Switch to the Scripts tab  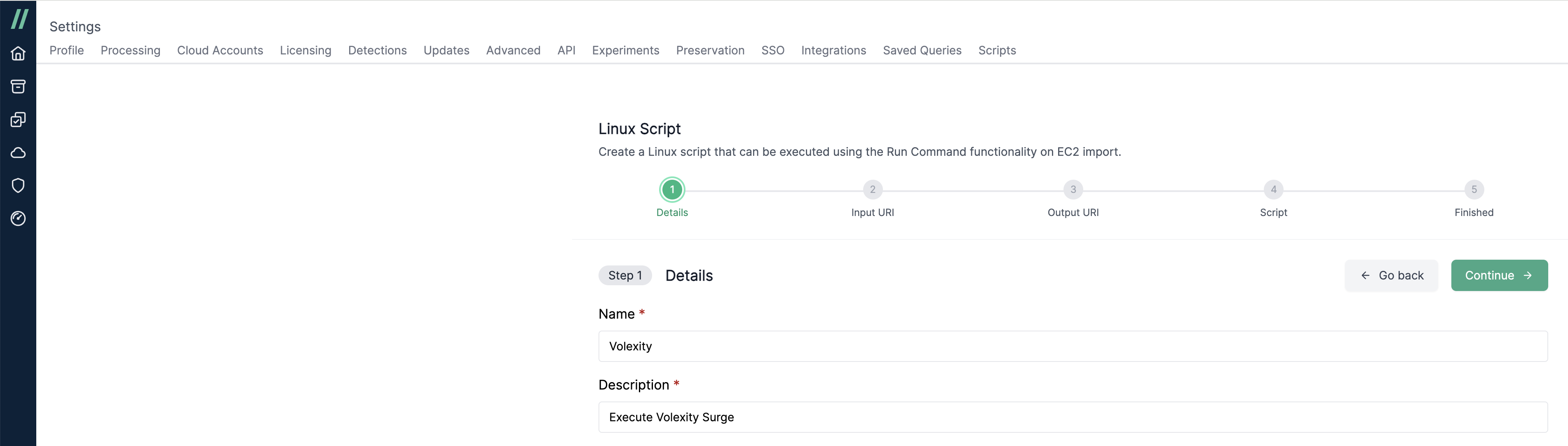coord(996,51)
